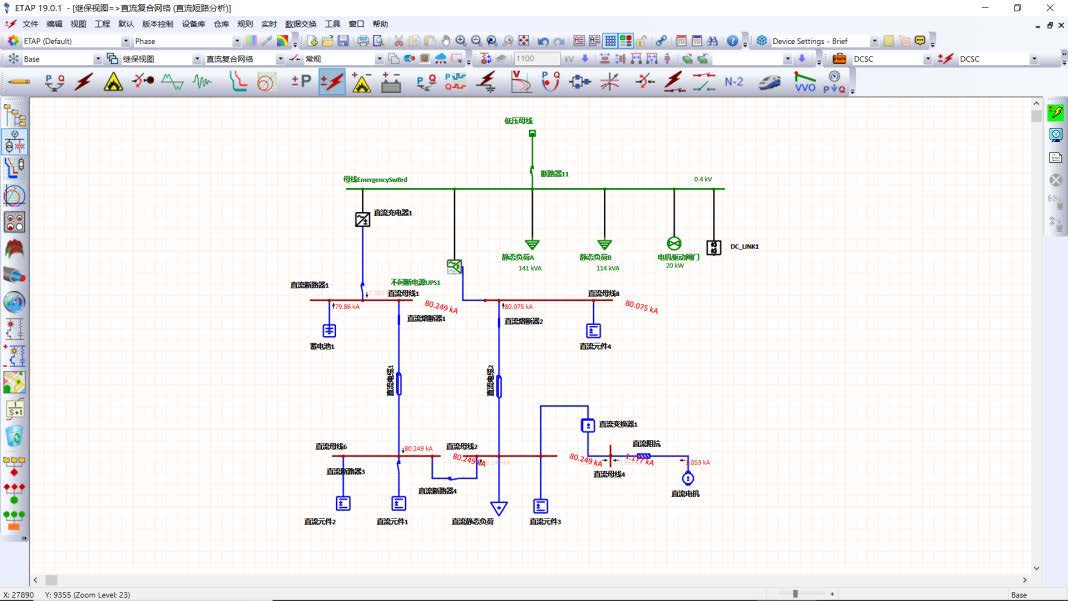Open the recycle bin in left sidebar
This screenshot has height=601, width=1068.
pyautogui.click(x=15, y=435)
